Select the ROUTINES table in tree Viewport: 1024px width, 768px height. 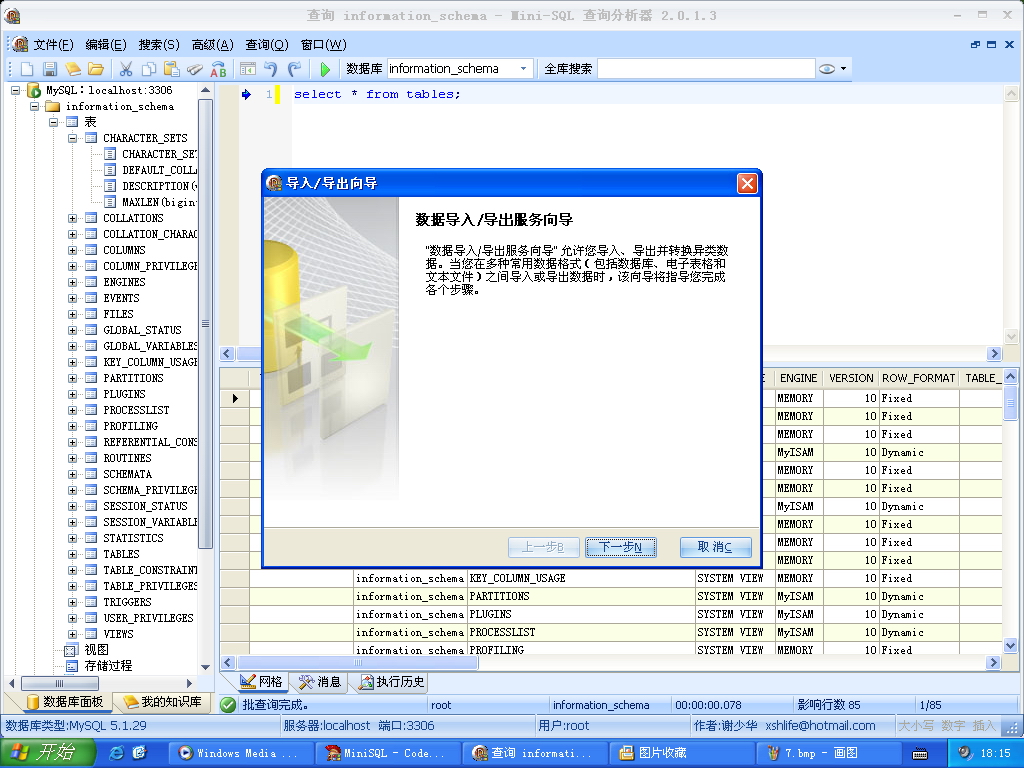point(127,458)
